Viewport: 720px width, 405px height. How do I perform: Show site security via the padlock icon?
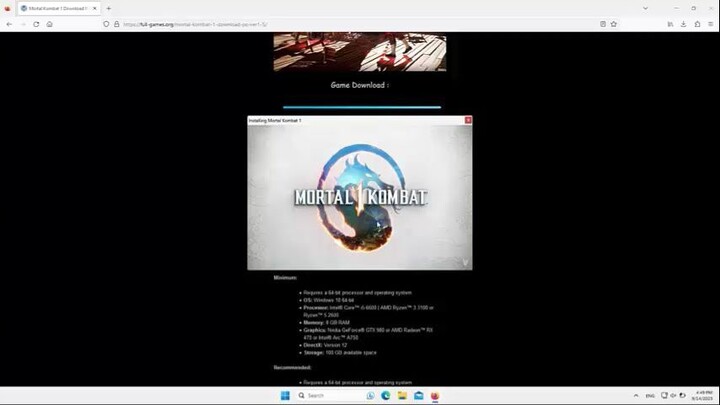(117, 24)
